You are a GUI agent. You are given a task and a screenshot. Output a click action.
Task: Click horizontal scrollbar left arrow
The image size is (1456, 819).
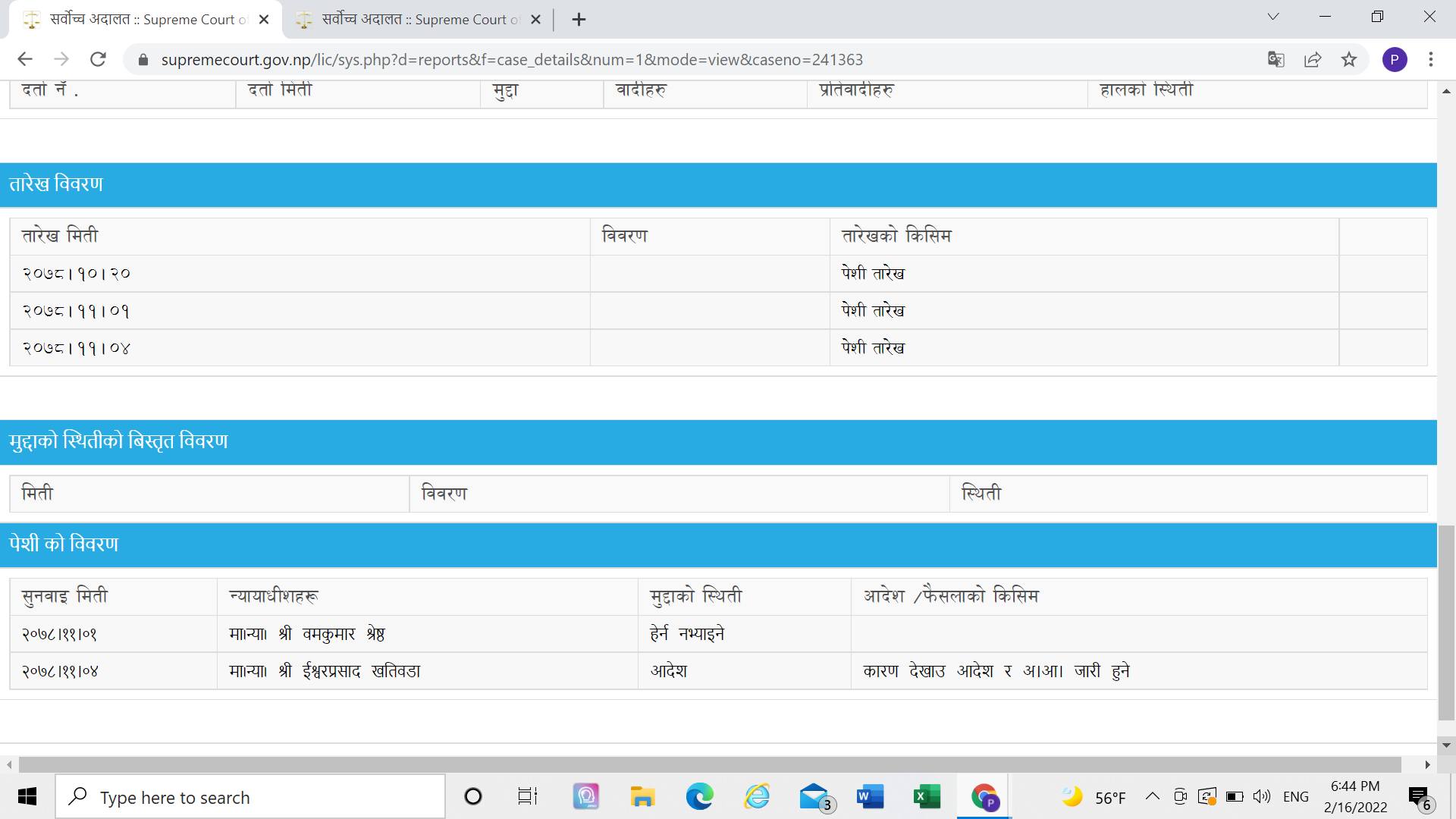[9, 764]
